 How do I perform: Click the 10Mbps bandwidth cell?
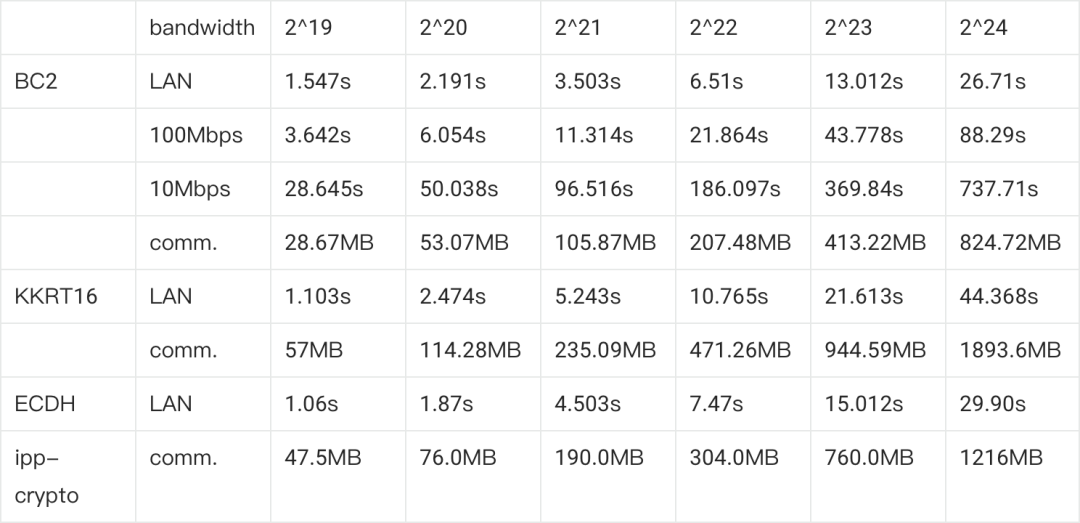click(x=190, y=189)
